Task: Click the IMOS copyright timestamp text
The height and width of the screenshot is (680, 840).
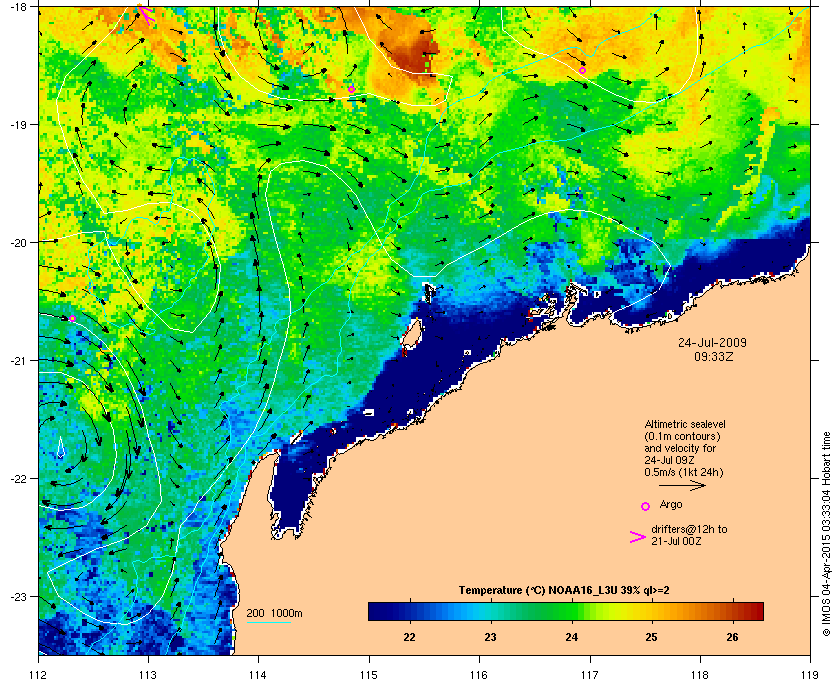Action: click(826, 532)
